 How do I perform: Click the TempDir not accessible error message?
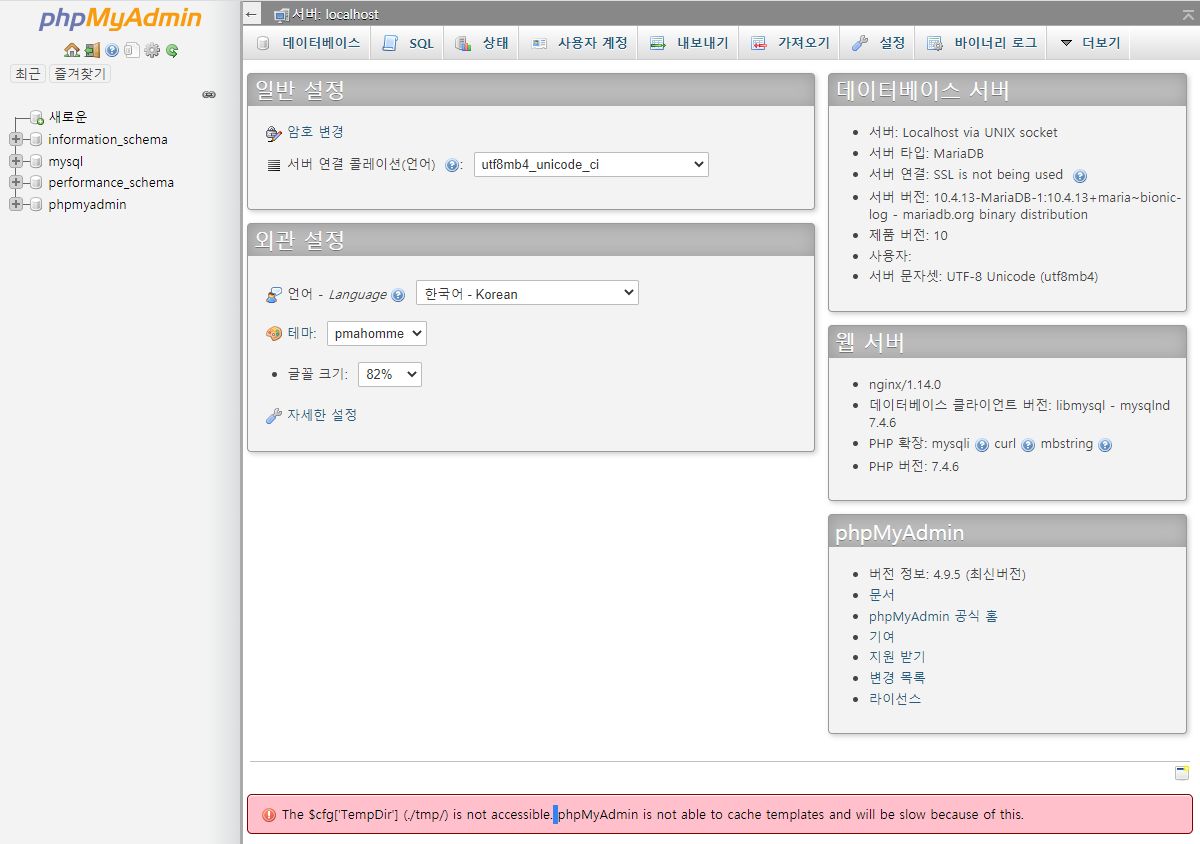click(x=720, y=814)
